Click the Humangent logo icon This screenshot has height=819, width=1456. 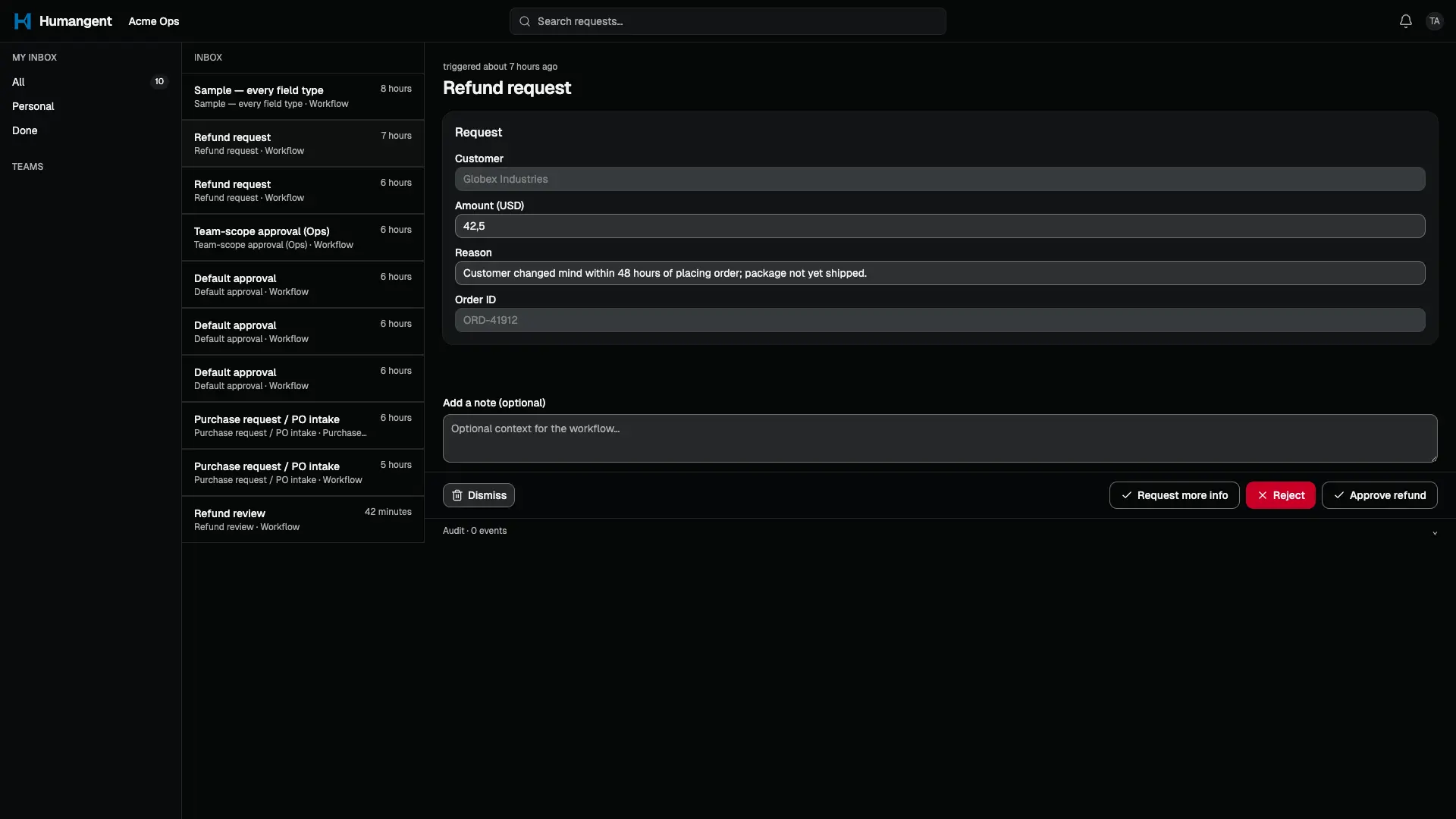pyautogui.click(x=23, y=21)
